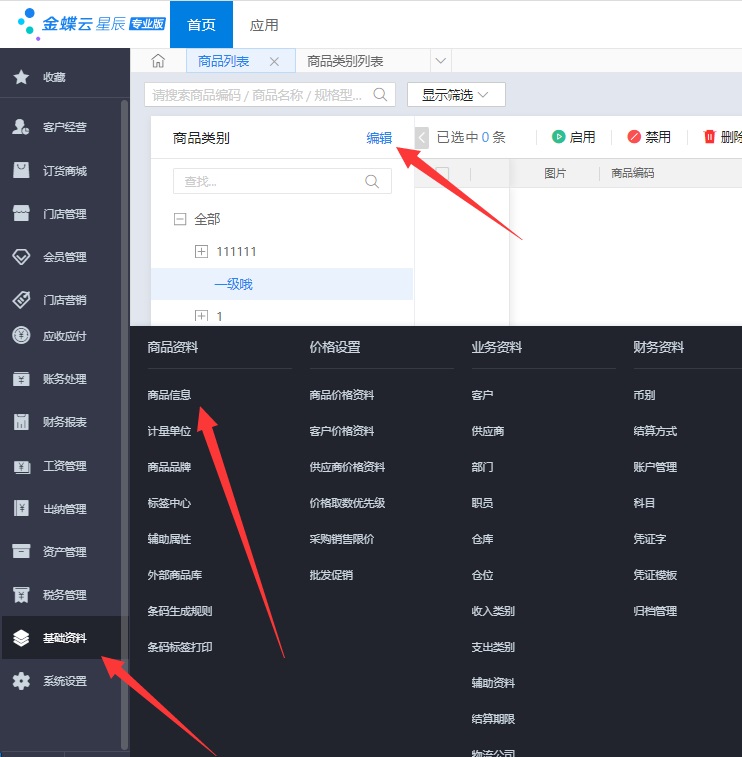The width and height of the screenshot is (742, 757).
Task: Collapse the 全部 category tree node
Action: (180, 219)
